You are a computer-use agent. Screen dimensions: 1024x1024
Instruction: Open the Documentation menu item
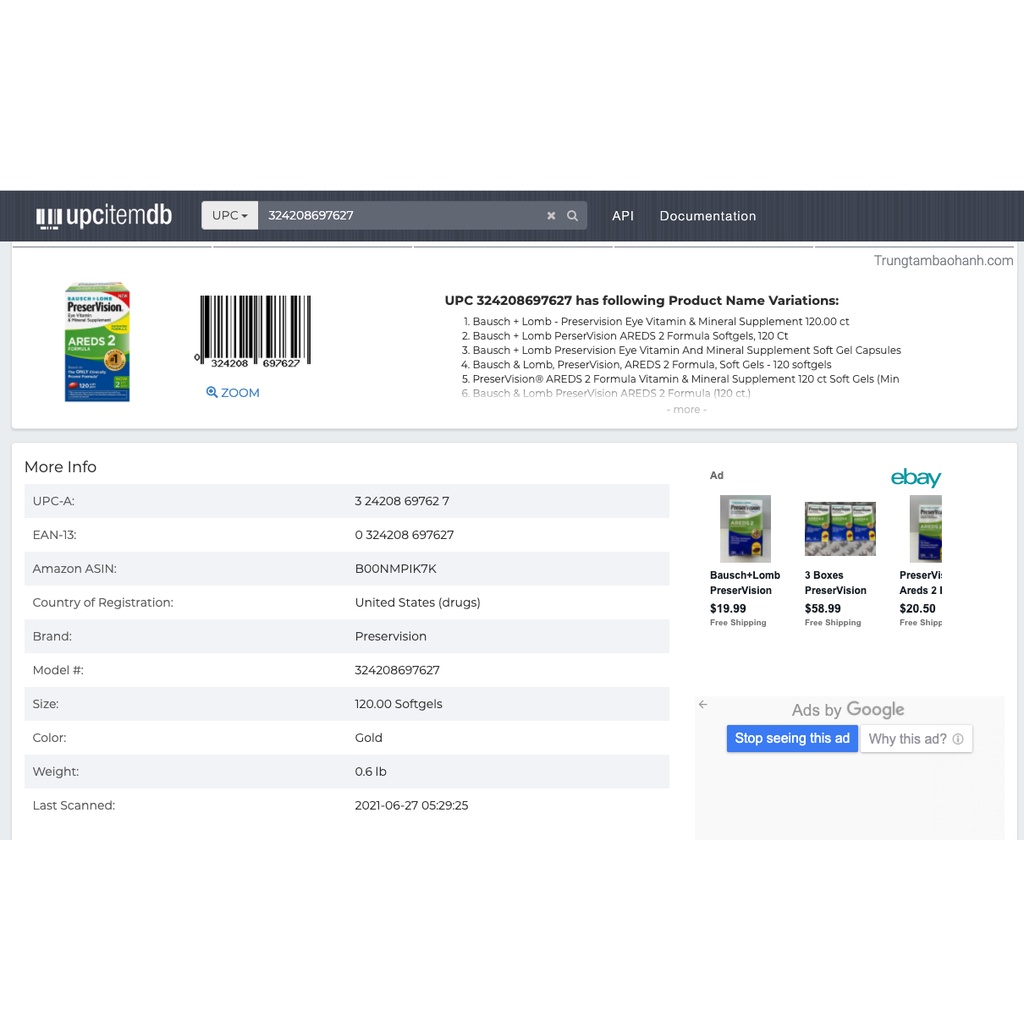(707, 216)
